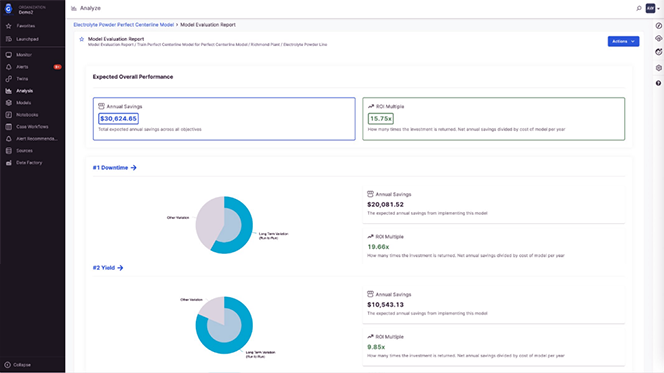Open the Sources database icon
The image size is (664, 373).
(8, 151)
